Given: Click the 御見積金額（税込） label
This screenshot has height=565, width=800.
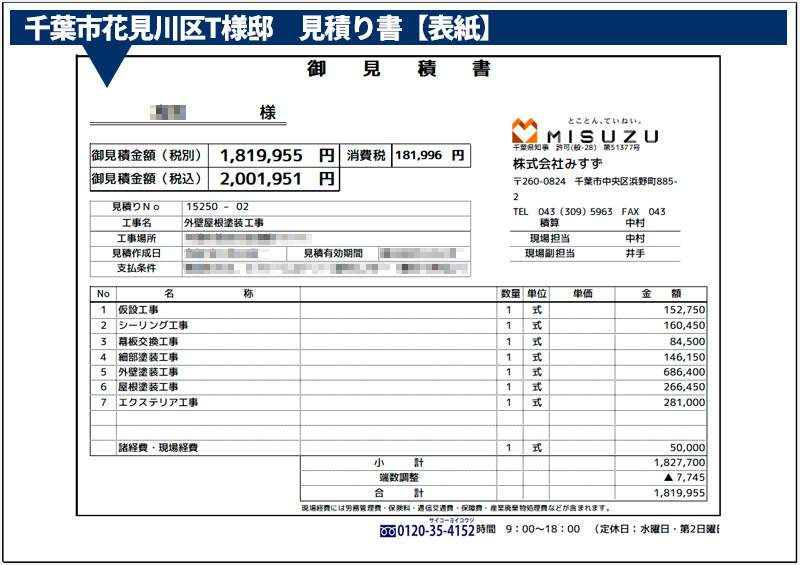Looking at the screenshot, I should click(148, 179).
